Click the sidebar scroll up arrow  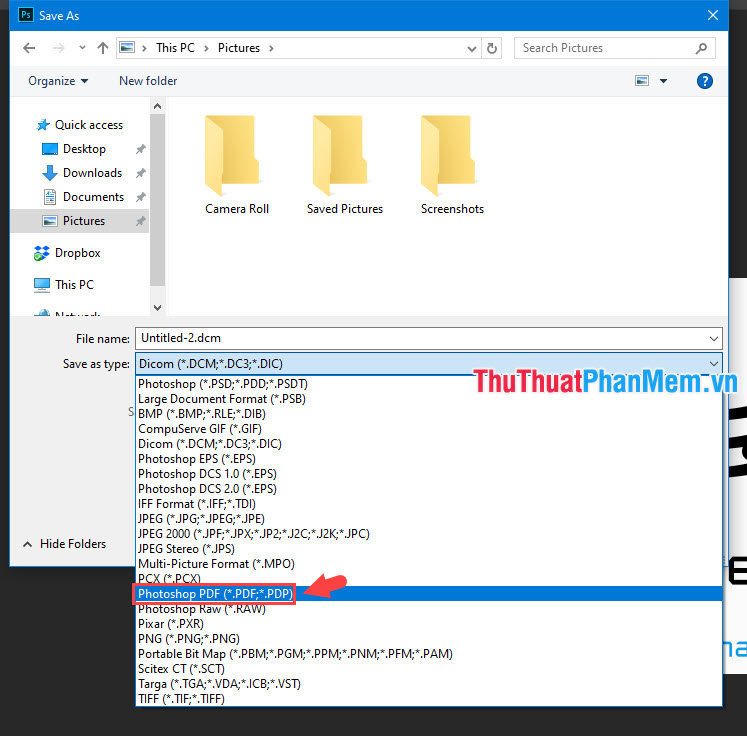coord(157,106)
